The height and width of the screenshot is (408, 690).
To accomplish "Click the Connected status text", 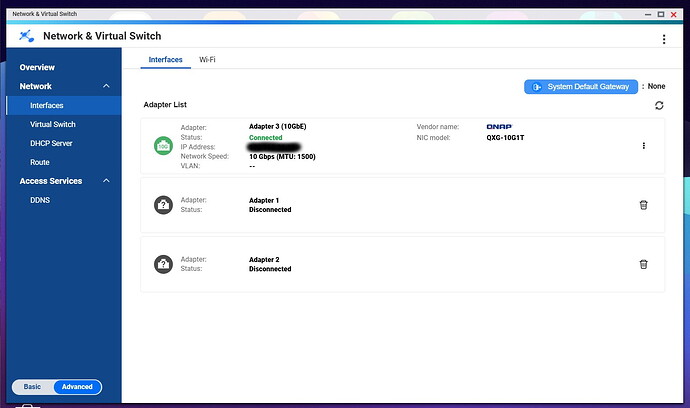I will (265, 138).
